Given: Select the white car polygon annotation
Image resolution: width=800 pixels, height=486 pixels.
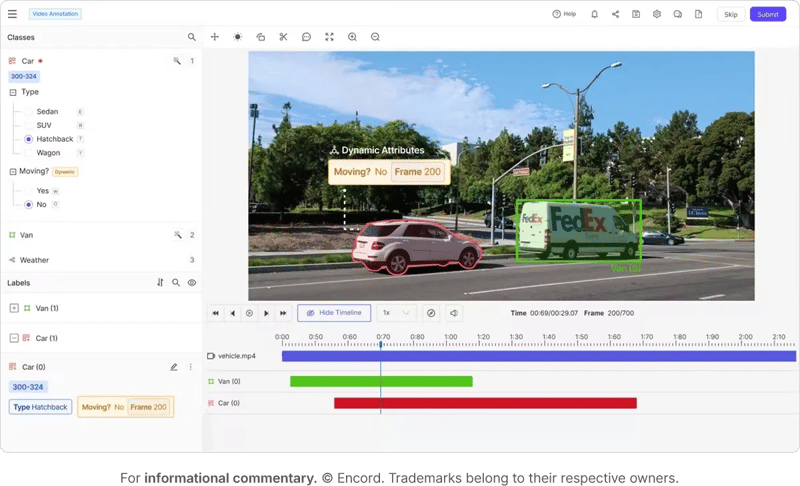Looking at the screenshot, I should [416, 246].
